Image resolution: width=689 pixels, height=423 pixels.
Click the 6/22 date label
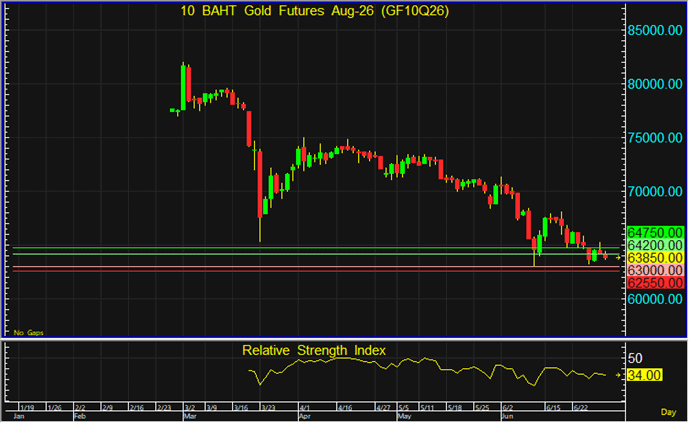580,408
